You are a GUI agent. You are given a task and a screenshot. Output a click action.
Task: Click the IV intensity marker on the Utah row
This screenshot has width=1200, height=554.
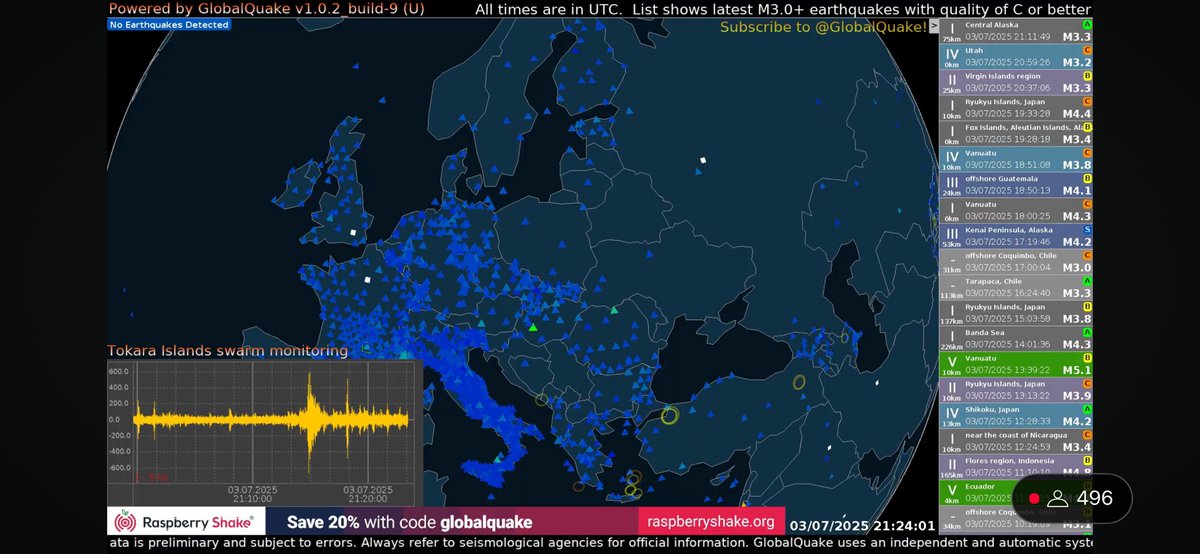coord(952,54)
